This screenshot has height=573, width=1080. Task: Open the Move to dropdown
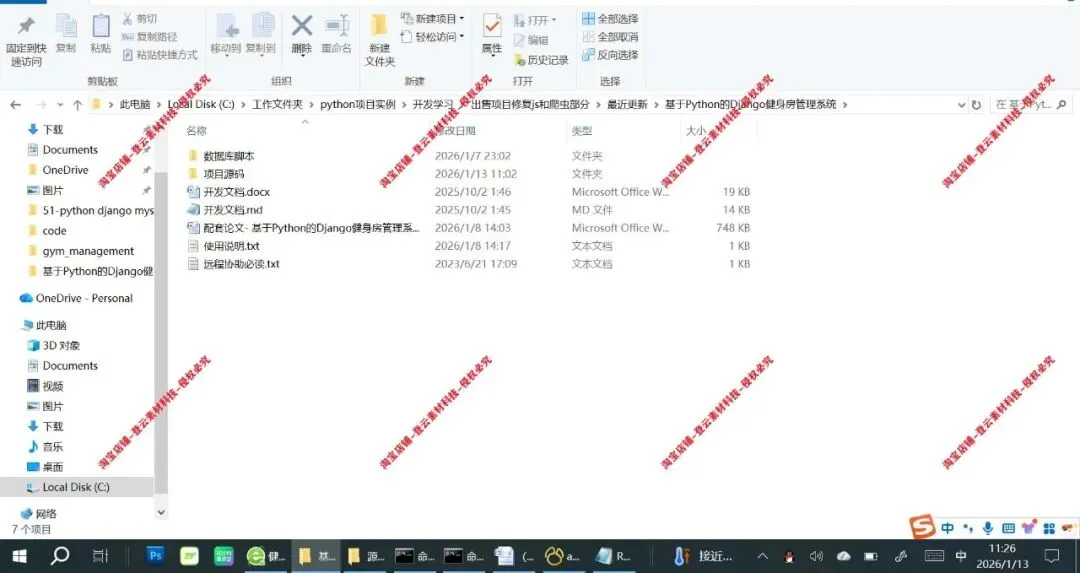pos(226,34)
